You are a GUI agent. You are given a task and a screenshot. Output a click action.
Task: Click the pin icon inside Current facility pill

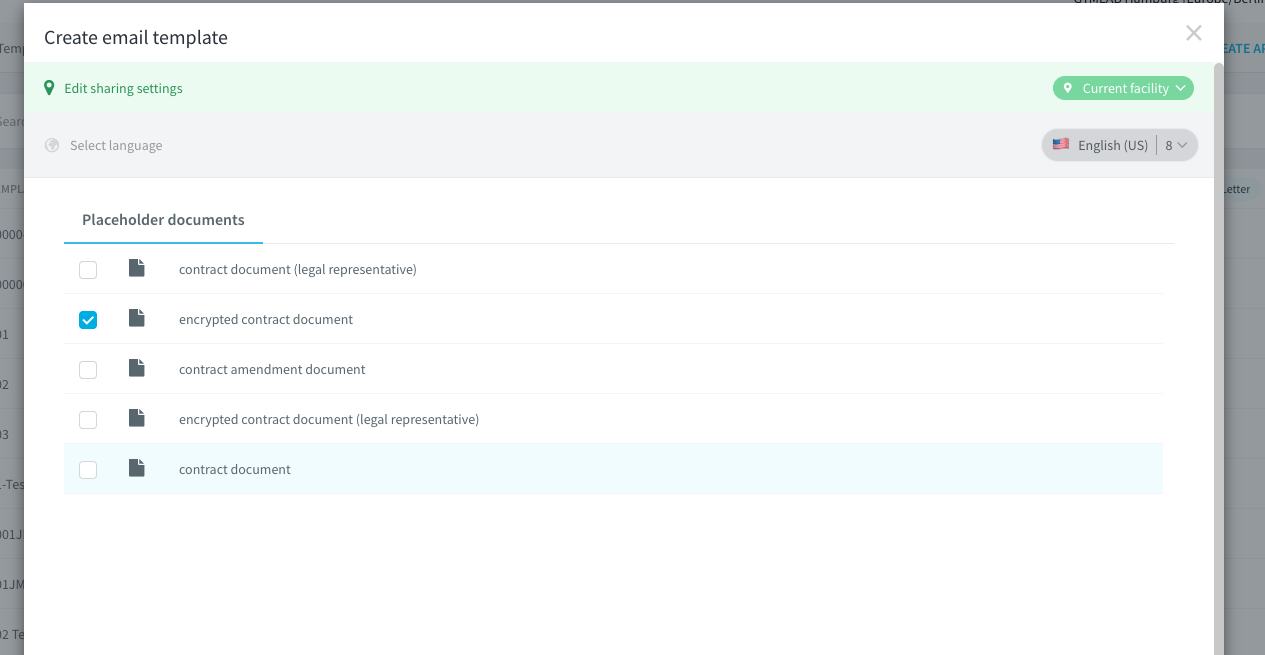pos(1068,88)
